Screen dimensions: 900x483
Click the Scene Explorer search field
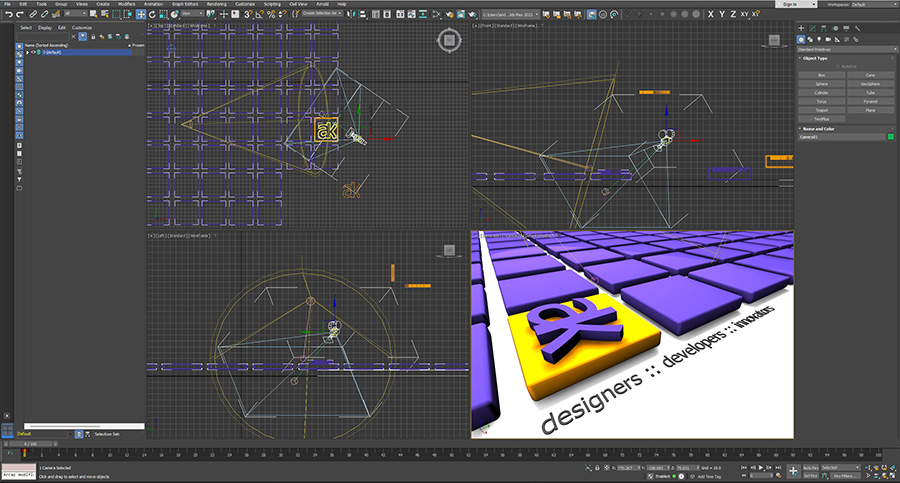pyautogui.click(x=44, y=37)
